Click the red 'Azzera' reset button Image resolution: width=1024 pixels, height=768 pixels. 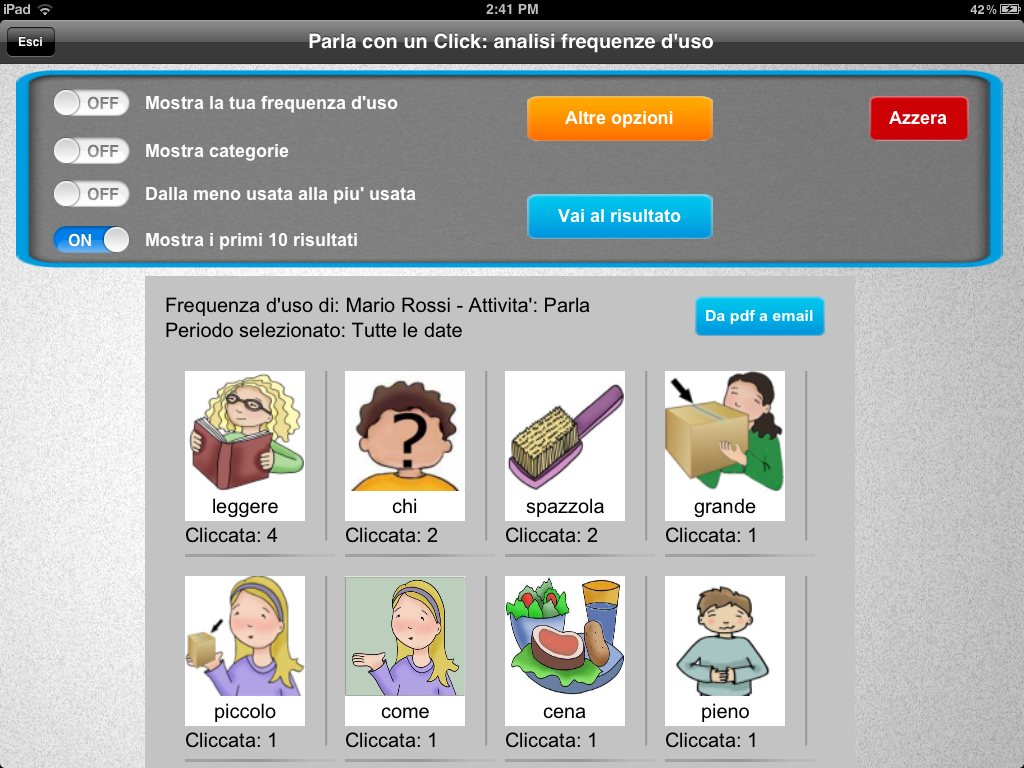click(x=918, y=118)
